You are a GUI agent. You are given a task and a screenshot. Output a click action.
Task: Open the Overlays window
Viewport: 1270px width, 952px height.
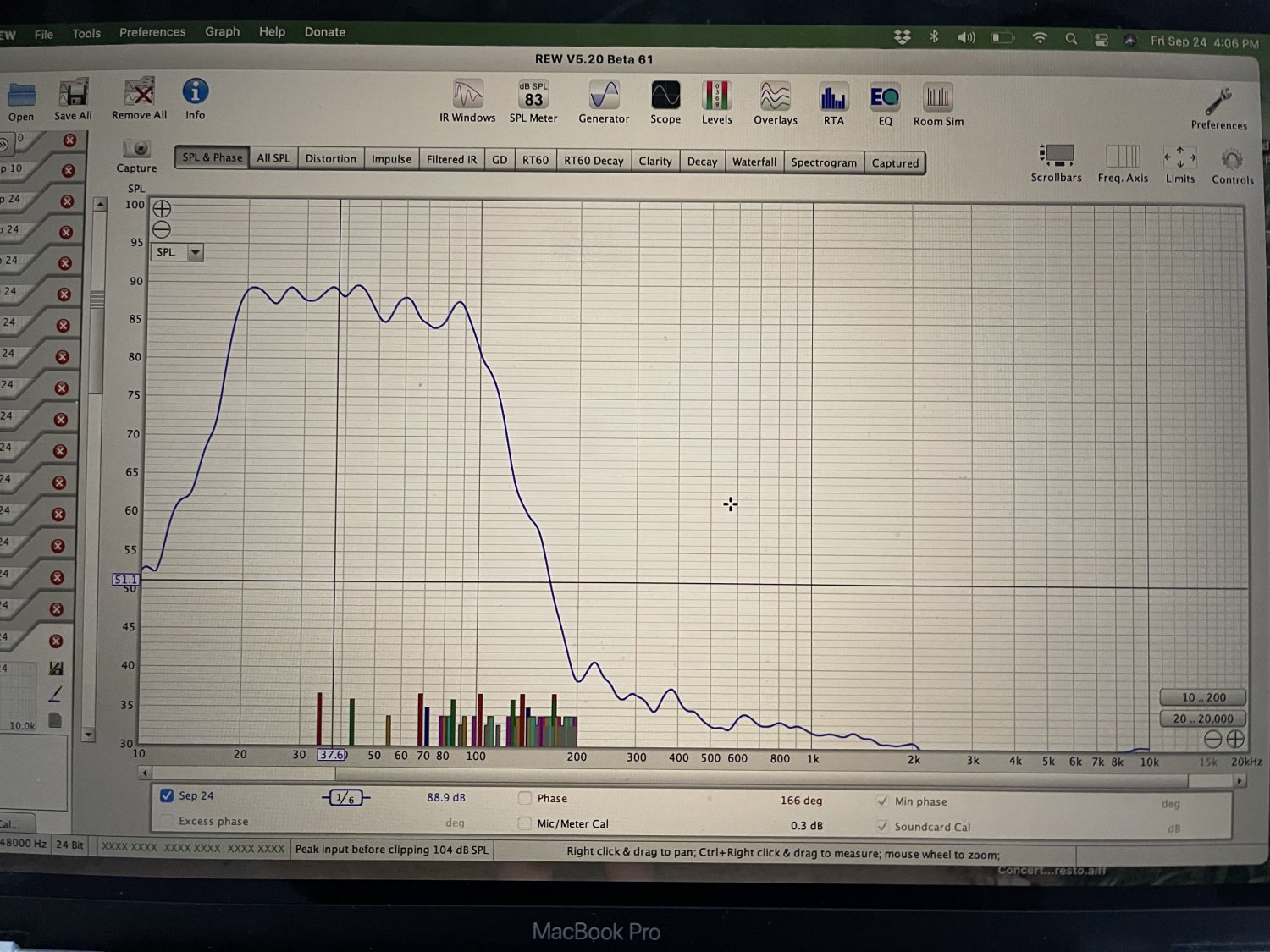[x=776, y=96]
